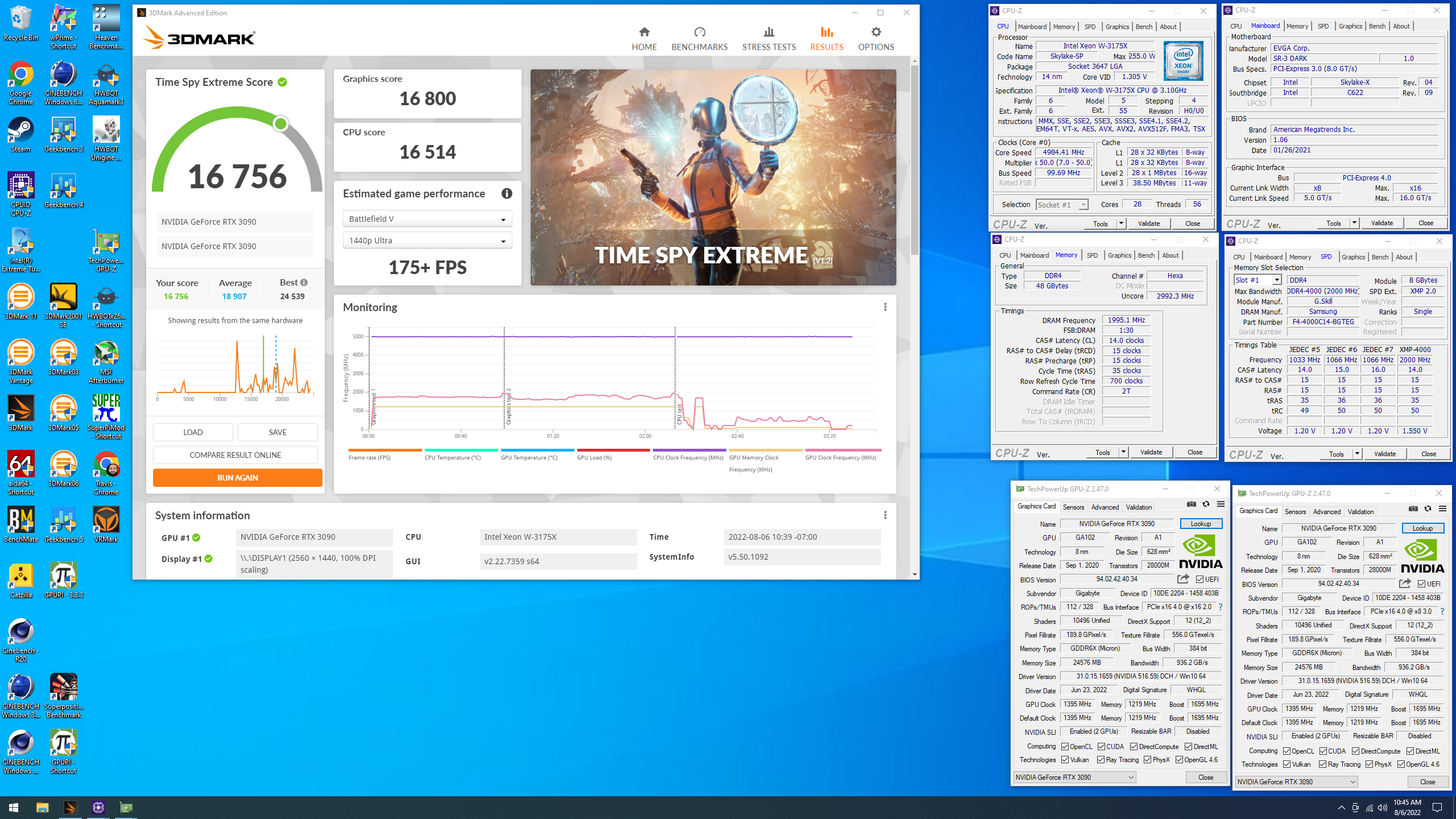Image resolution: width=1456 pixels, height=819 pixels.
Task: Click LOAD result button
Action: tap(193, 432)
